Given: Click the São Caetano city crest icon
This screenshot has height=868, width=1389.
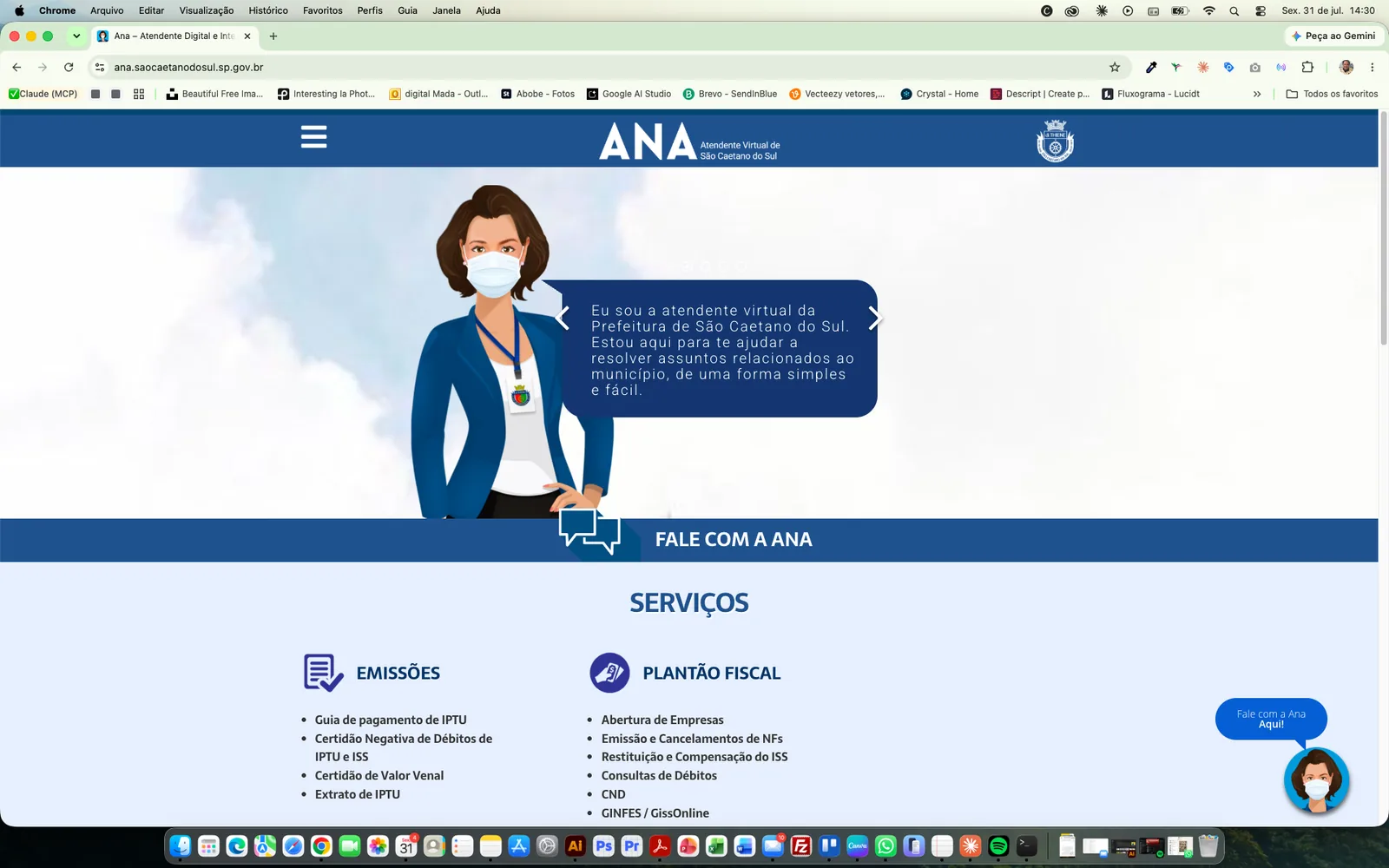Looking at the screenshot, I should click(x=1055, y=141).
